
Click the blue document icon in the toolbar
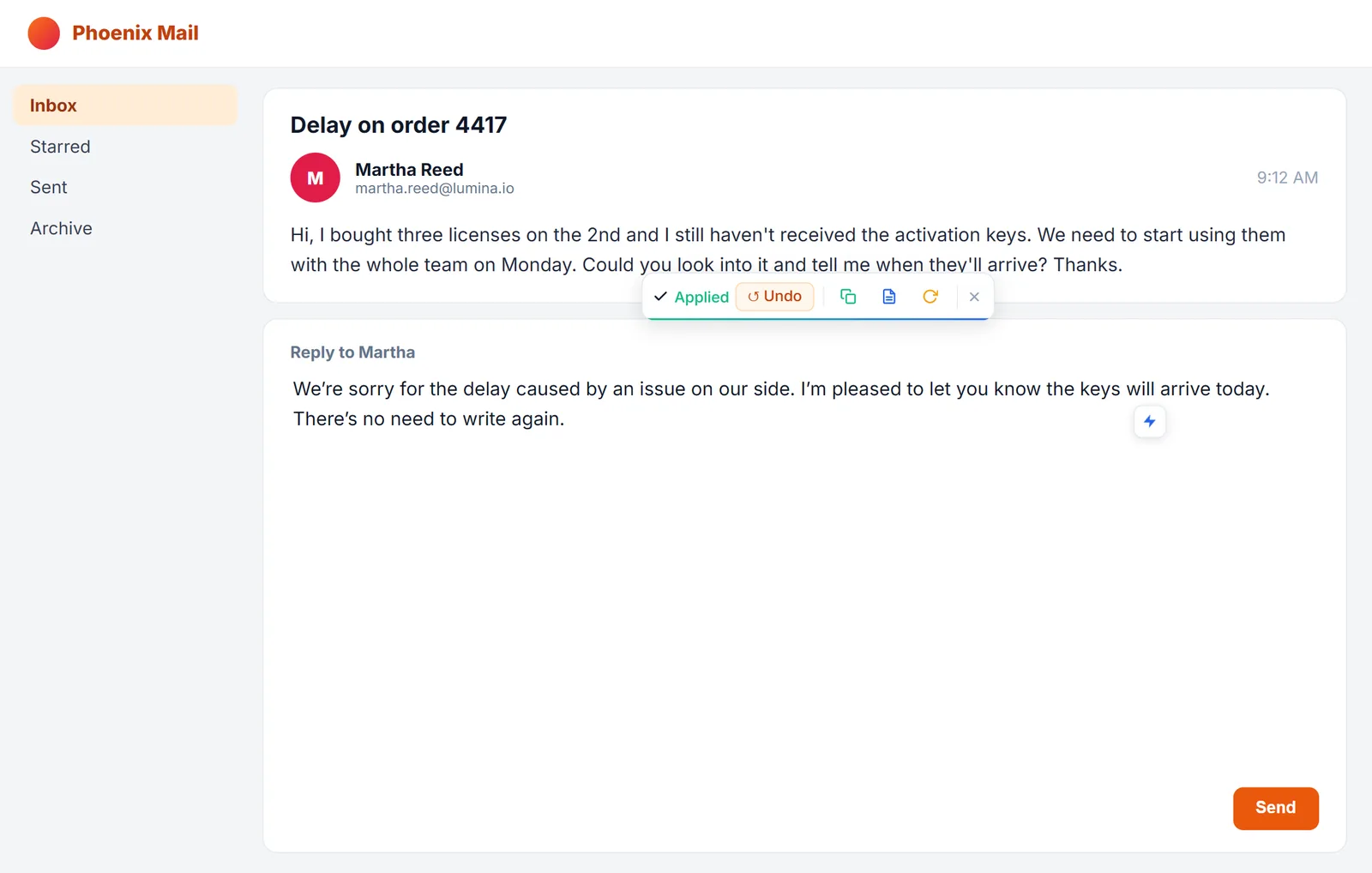click(889, 297)
